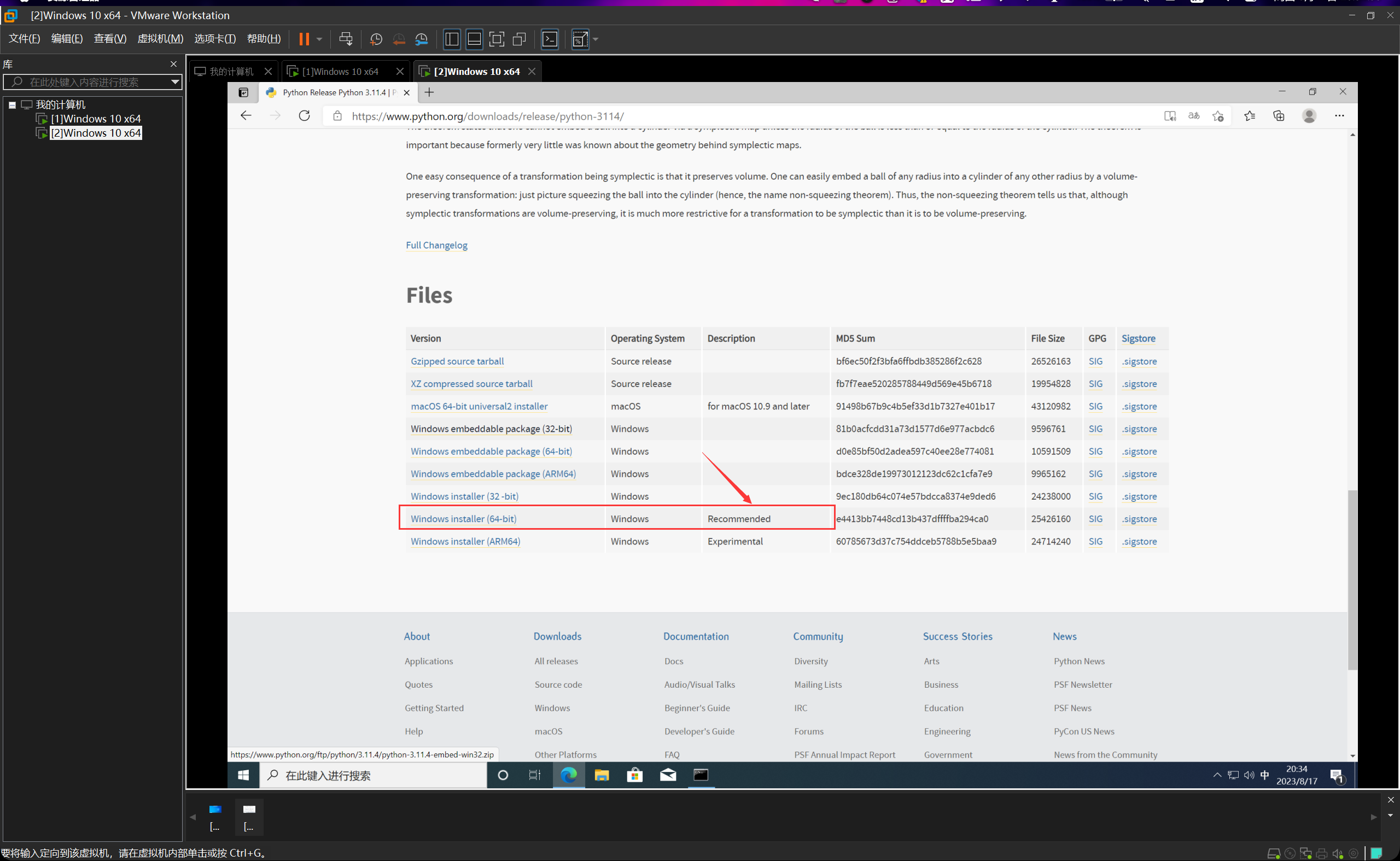Expand the stretch display dropdown arrow
Viewport: 1400px width, 861px height.
coord(596,39)
